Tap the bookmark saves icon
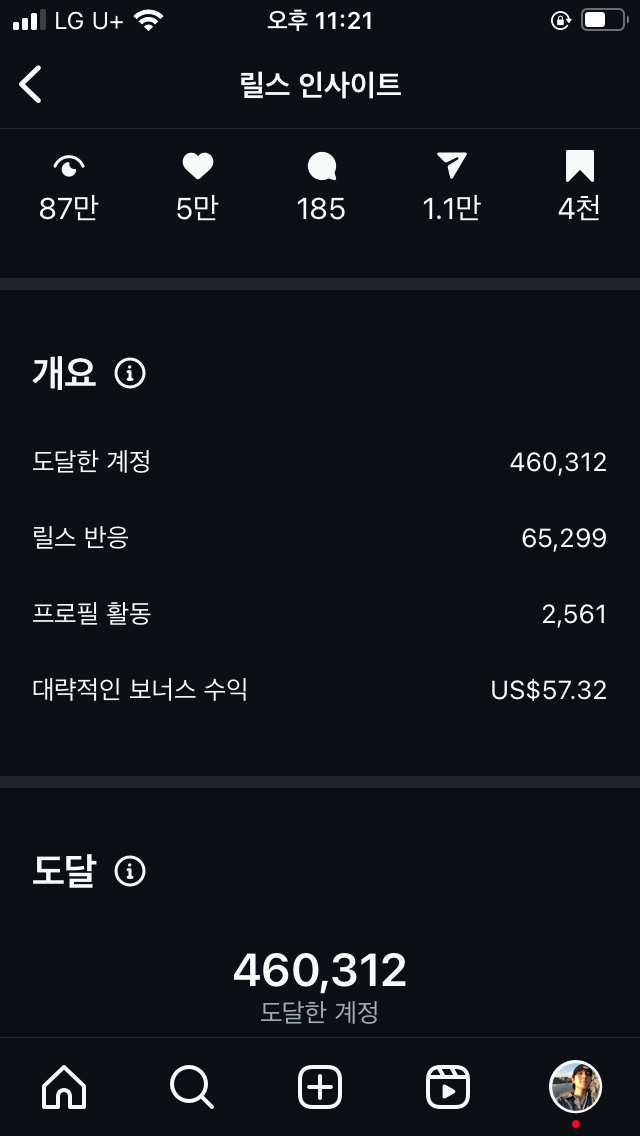The width and height of the screenshot is (640, 1136). click(x=579, y=166)
